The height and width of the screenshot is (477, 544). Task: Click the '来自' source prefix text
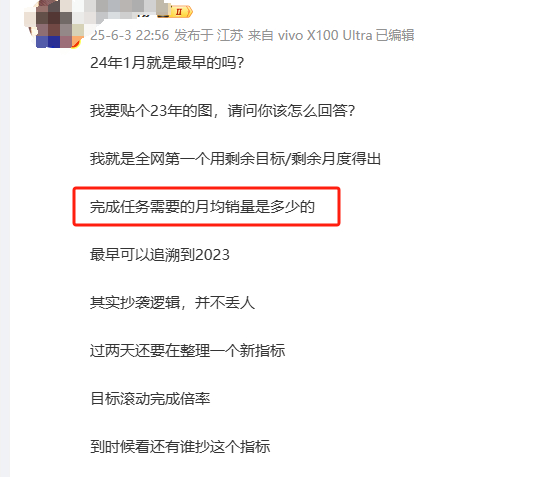point(261,35)
